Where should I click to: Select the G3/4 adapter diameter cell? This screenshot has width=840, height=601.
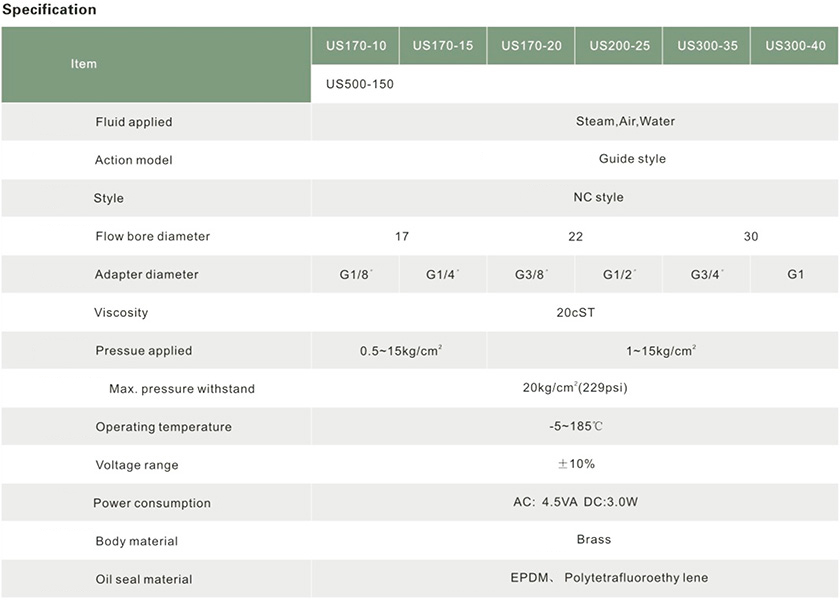[707, 274]
